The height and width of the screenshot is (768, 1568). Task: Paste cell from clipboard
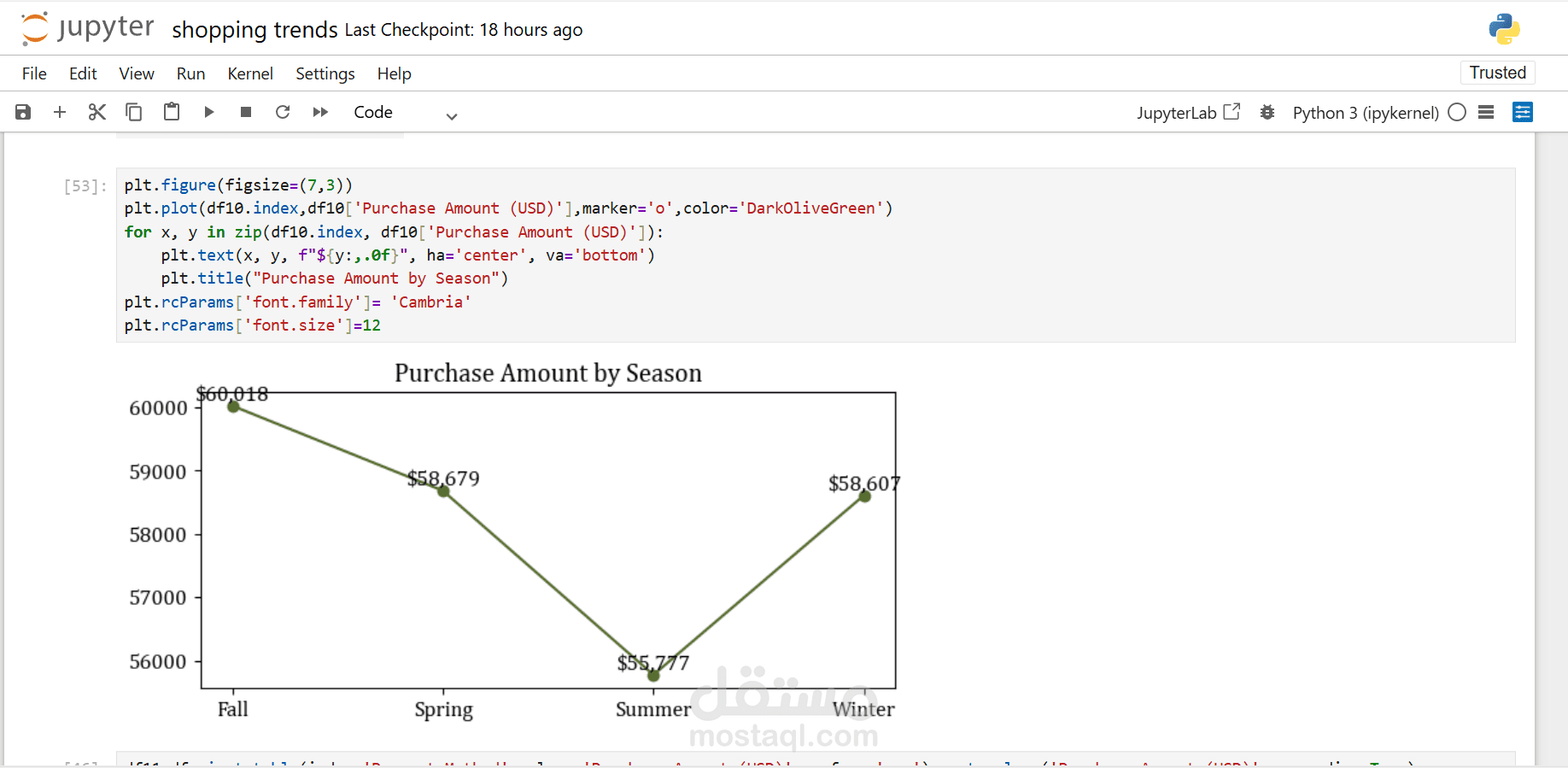(172, 112)
